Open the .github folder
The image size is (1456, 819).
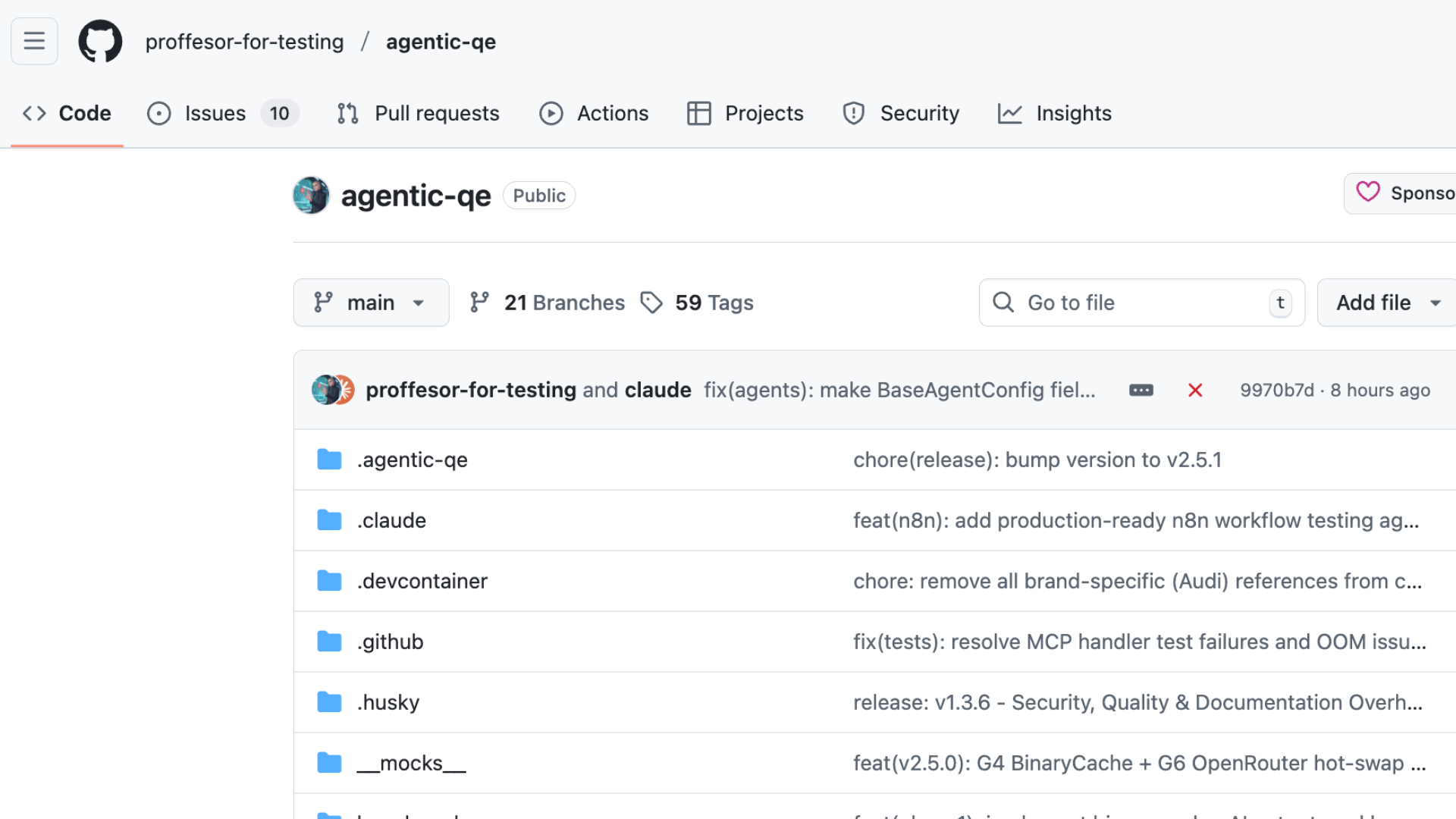tap(390, 642)
